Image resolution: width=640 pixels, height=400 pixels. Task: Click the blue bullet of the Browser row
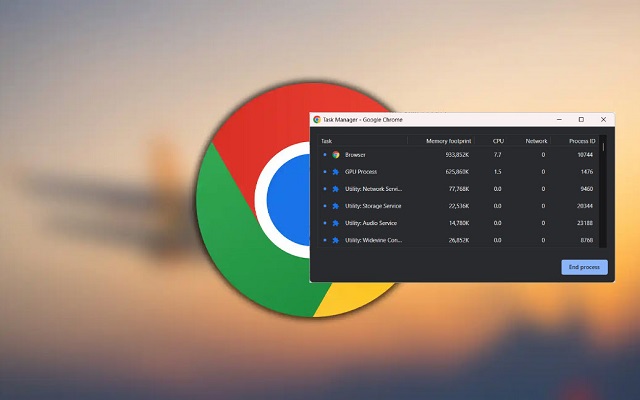pyautogui.click(x=325, y=155)
